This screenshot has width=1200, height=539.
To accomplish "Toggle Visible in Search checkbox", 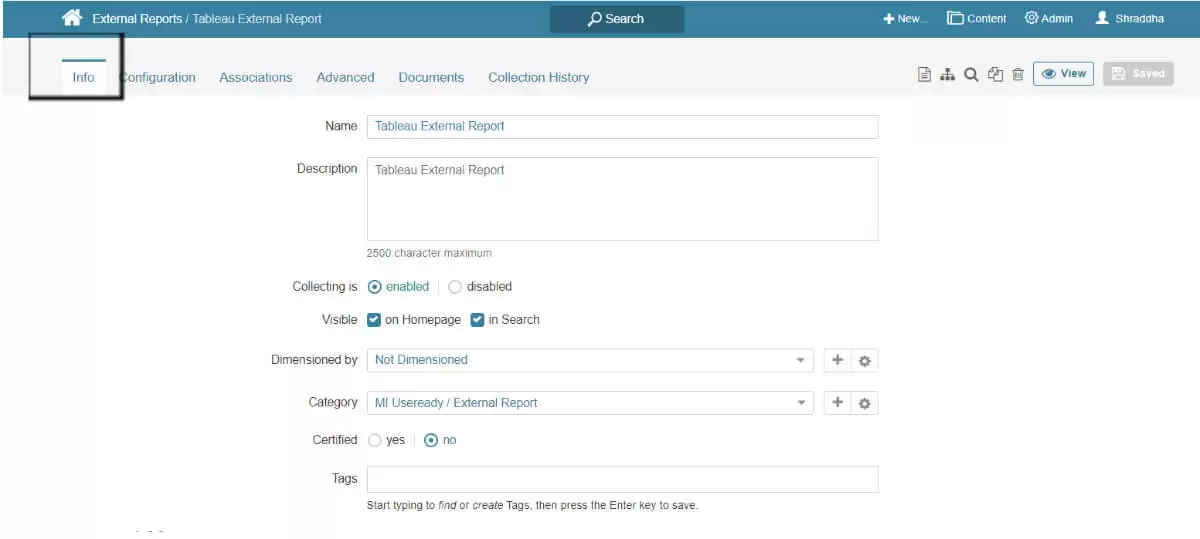I will [478, 320].
